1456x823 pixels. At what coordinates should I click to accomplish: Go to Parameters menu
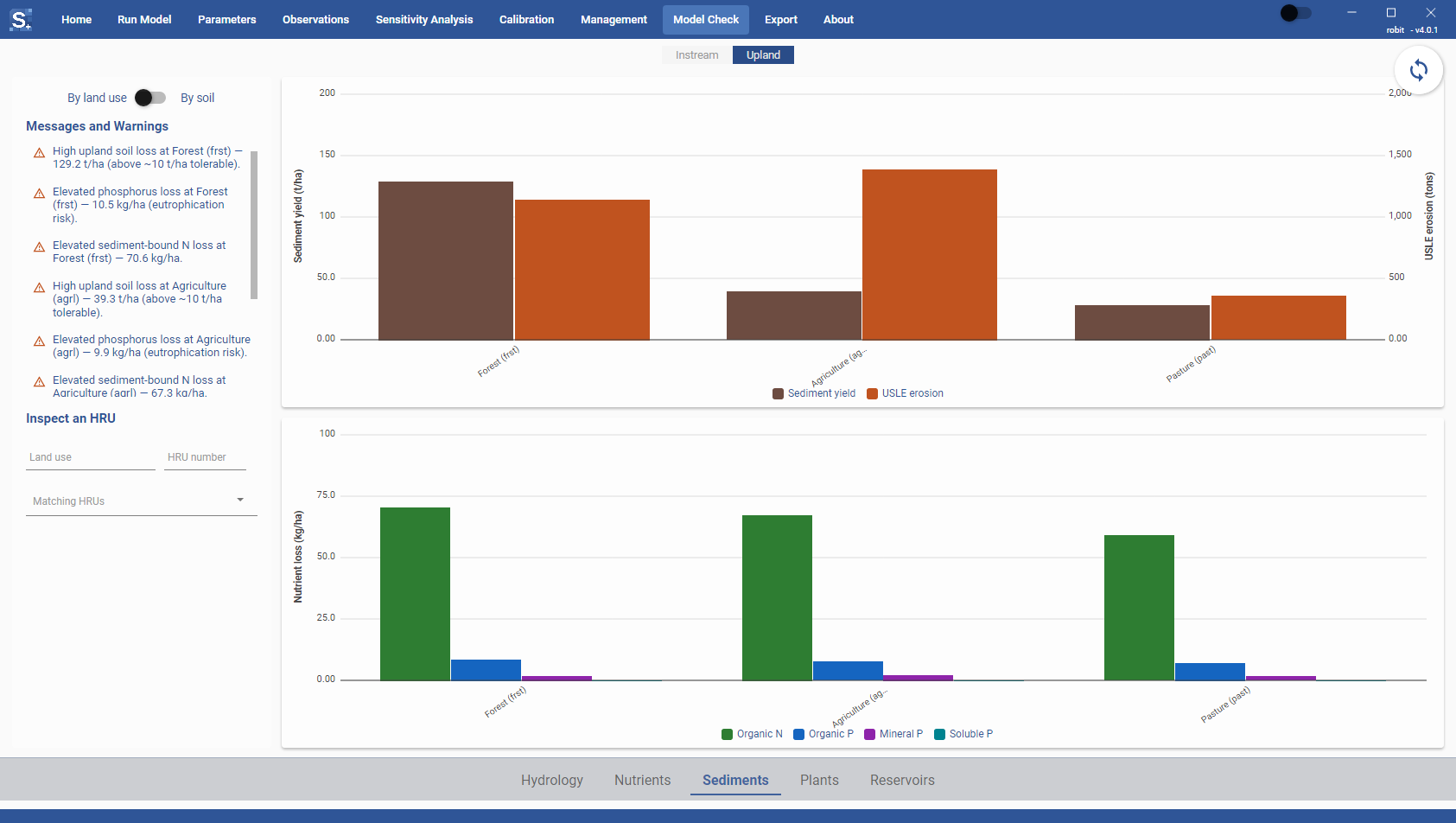point(226,20)
